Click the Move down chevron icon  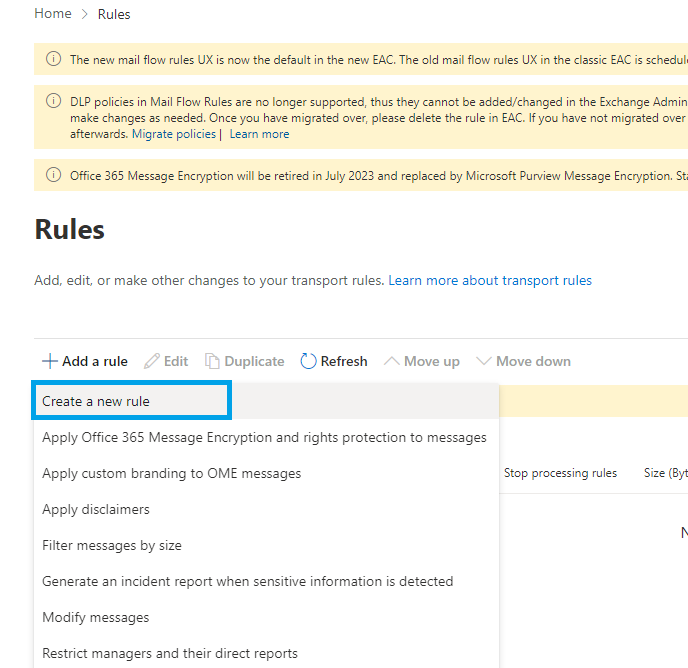(484, 361)
